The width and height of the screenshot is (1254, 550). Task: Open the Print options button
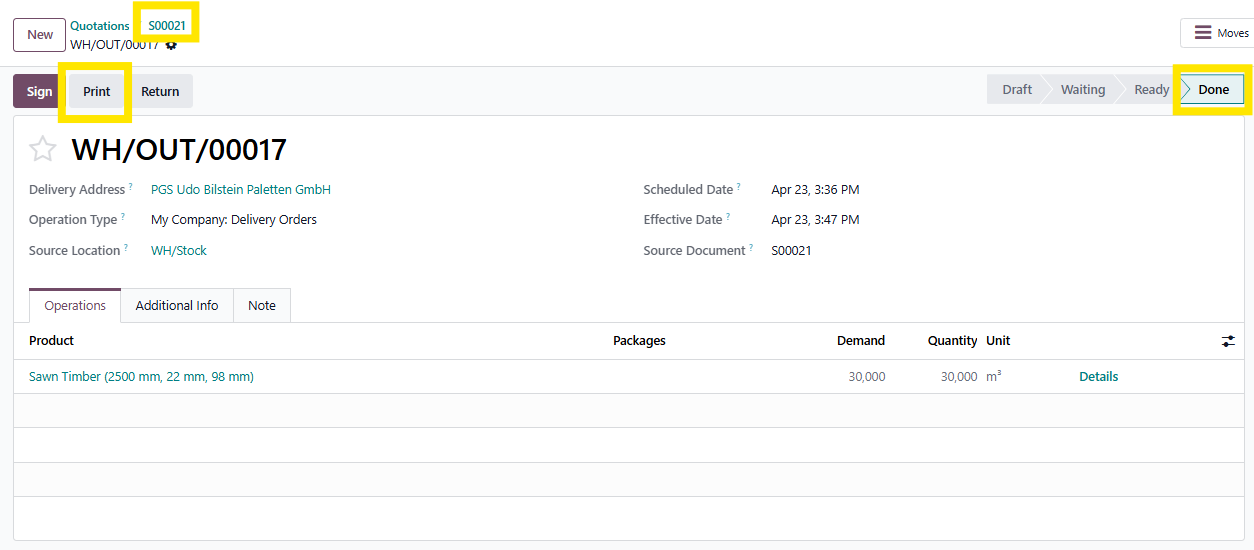click(97, 91)
